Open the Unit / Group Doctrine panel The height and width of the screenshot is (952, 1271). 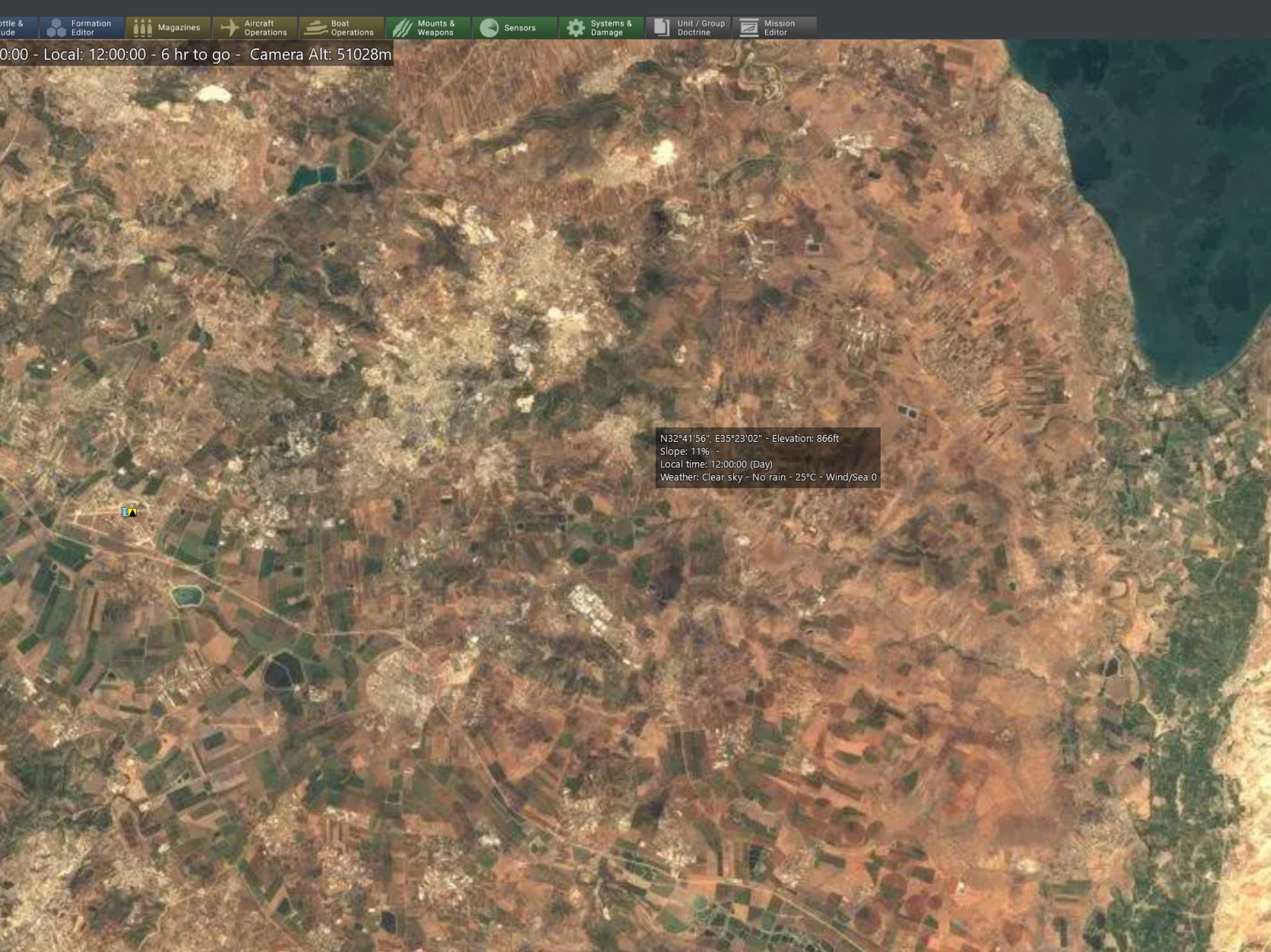(688, 27)
